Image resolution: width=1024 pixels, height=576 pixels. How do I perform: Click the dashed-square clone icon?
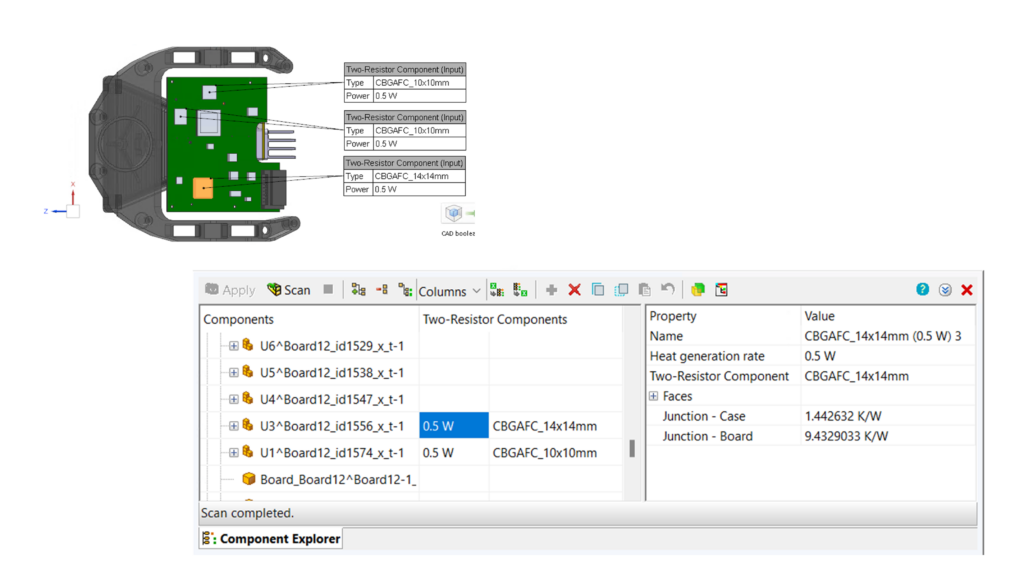(x=621, y=289)
